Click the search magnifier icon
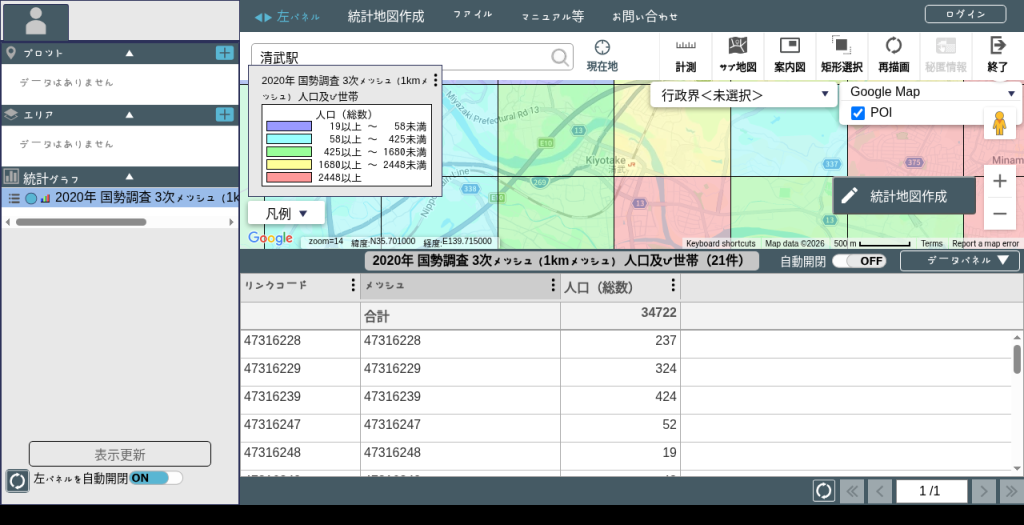Image resolution: width=1024 pixels, height=525 pixels. [560, 57]
